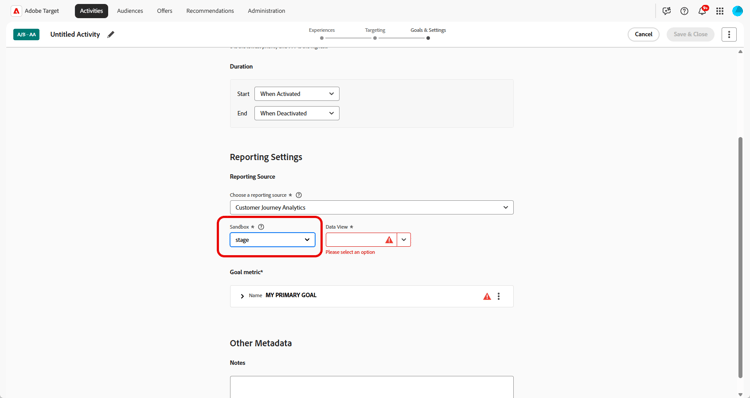This screenshot has width=750, height=398.
Task: Jump to the Targeting workflow step
Action: 375,33
